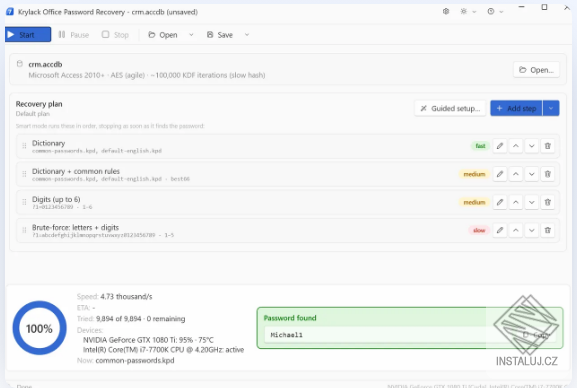Screen dimensions: 577x388
Task: Open the settings gear in title bar
Action: [x=446, y=11]
